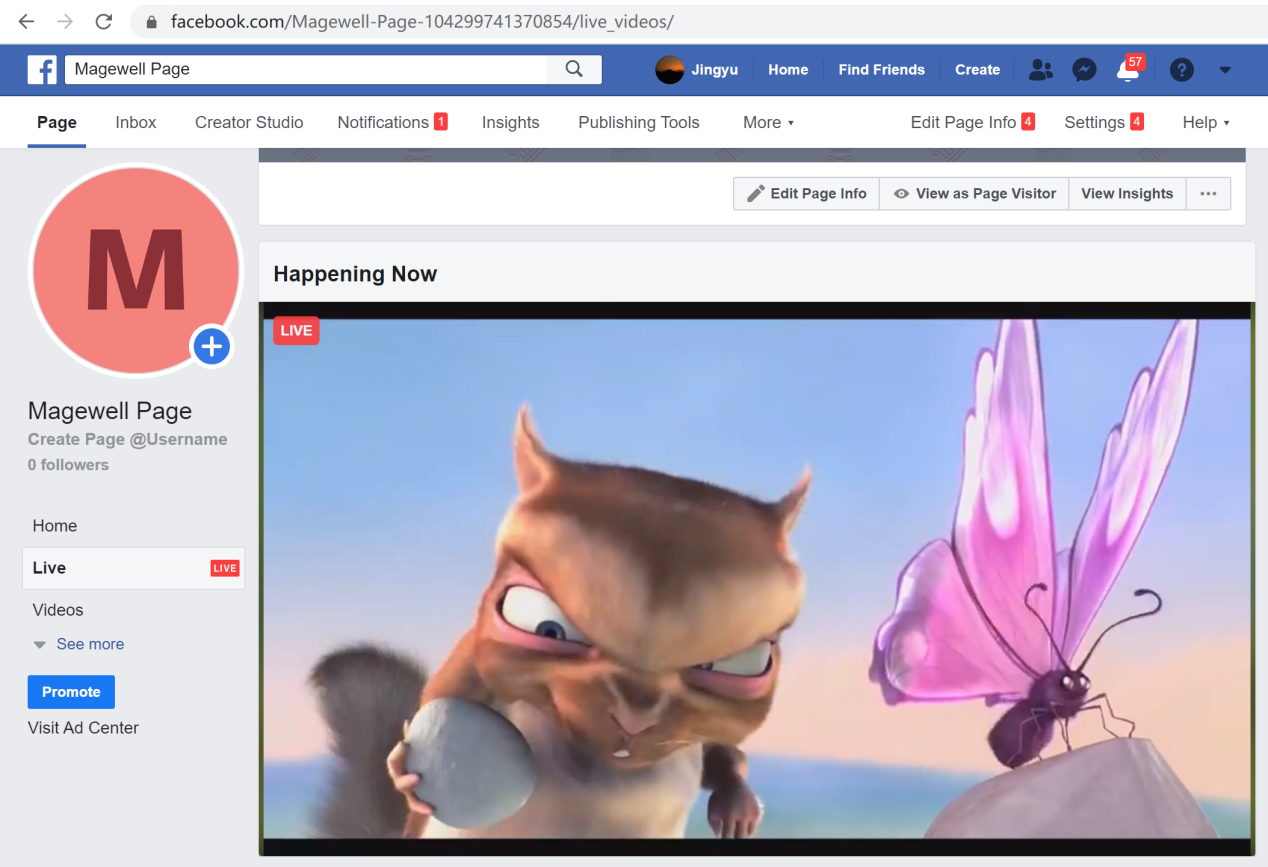Click the red LIVE badge on video

pos(296,331)
